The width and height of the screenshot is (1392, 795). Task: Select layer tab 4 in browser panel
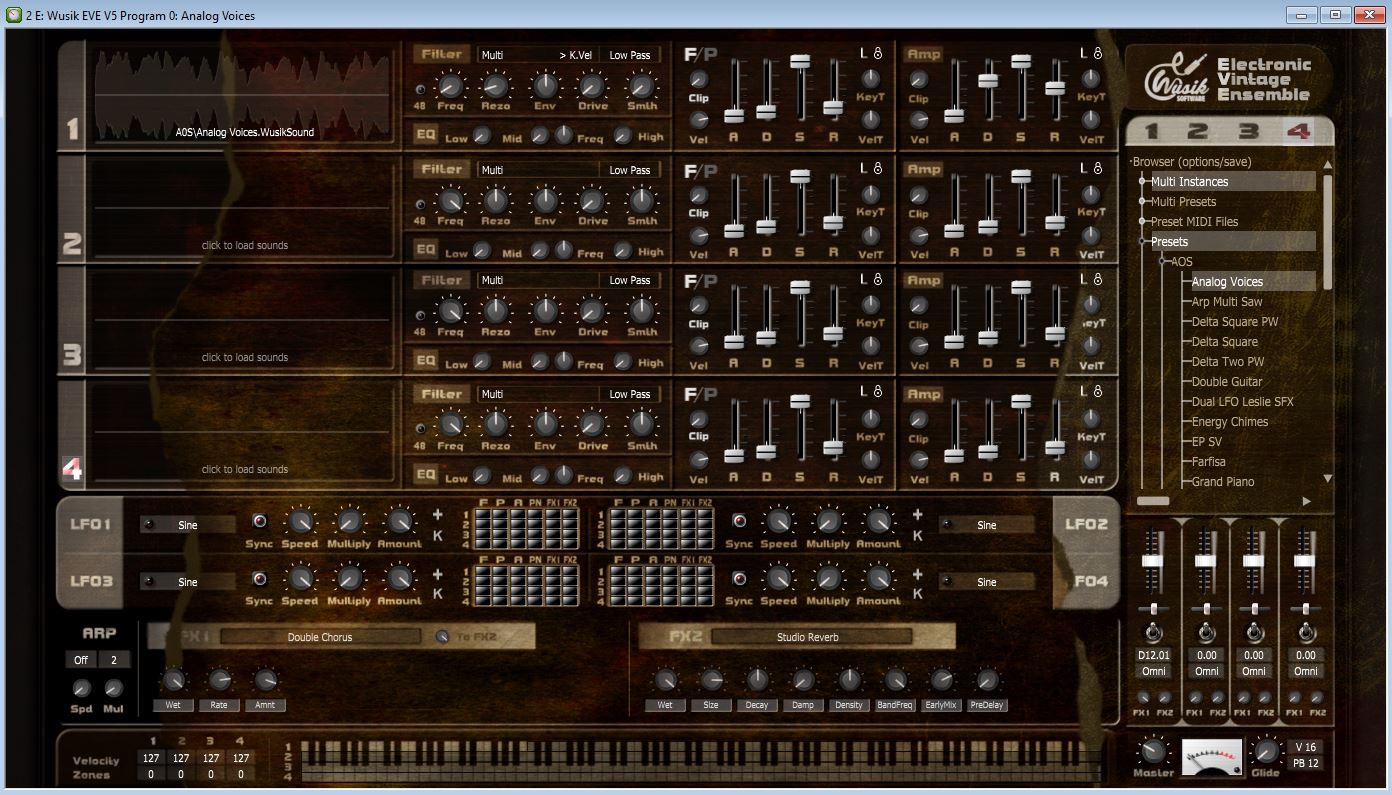(x=1298, y=131)
